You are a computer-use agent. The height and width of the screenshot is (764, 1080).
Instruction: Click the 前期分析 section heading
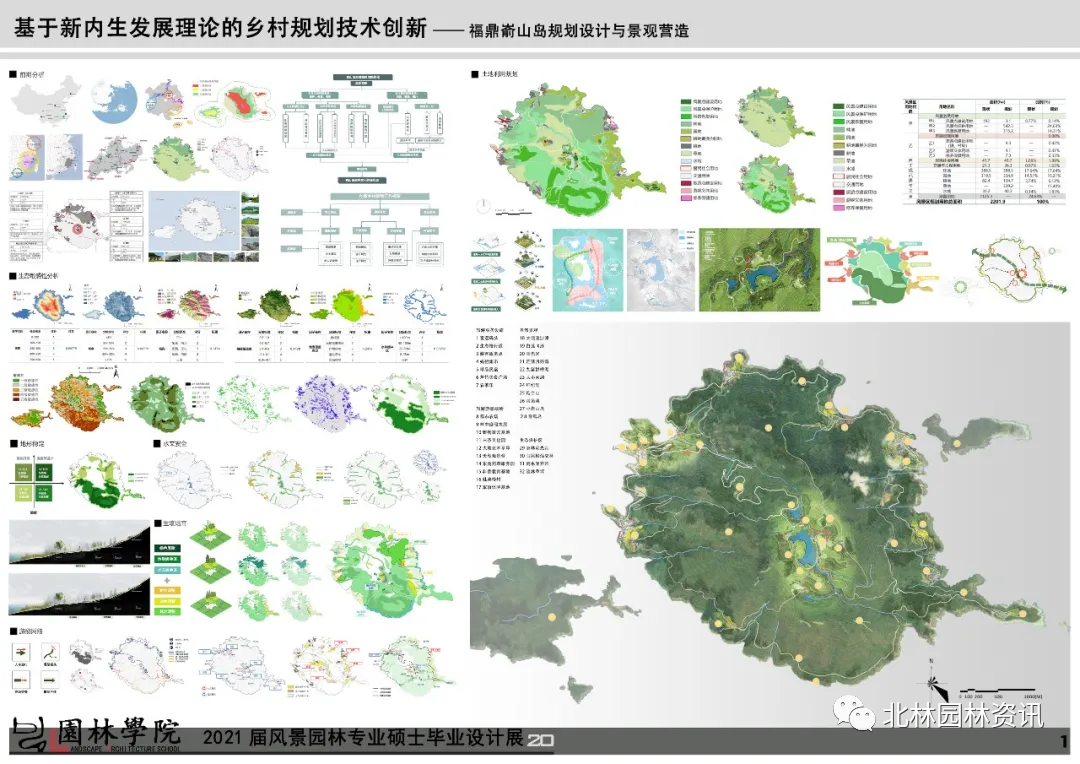pyautogui.click(x=28, y=74)
